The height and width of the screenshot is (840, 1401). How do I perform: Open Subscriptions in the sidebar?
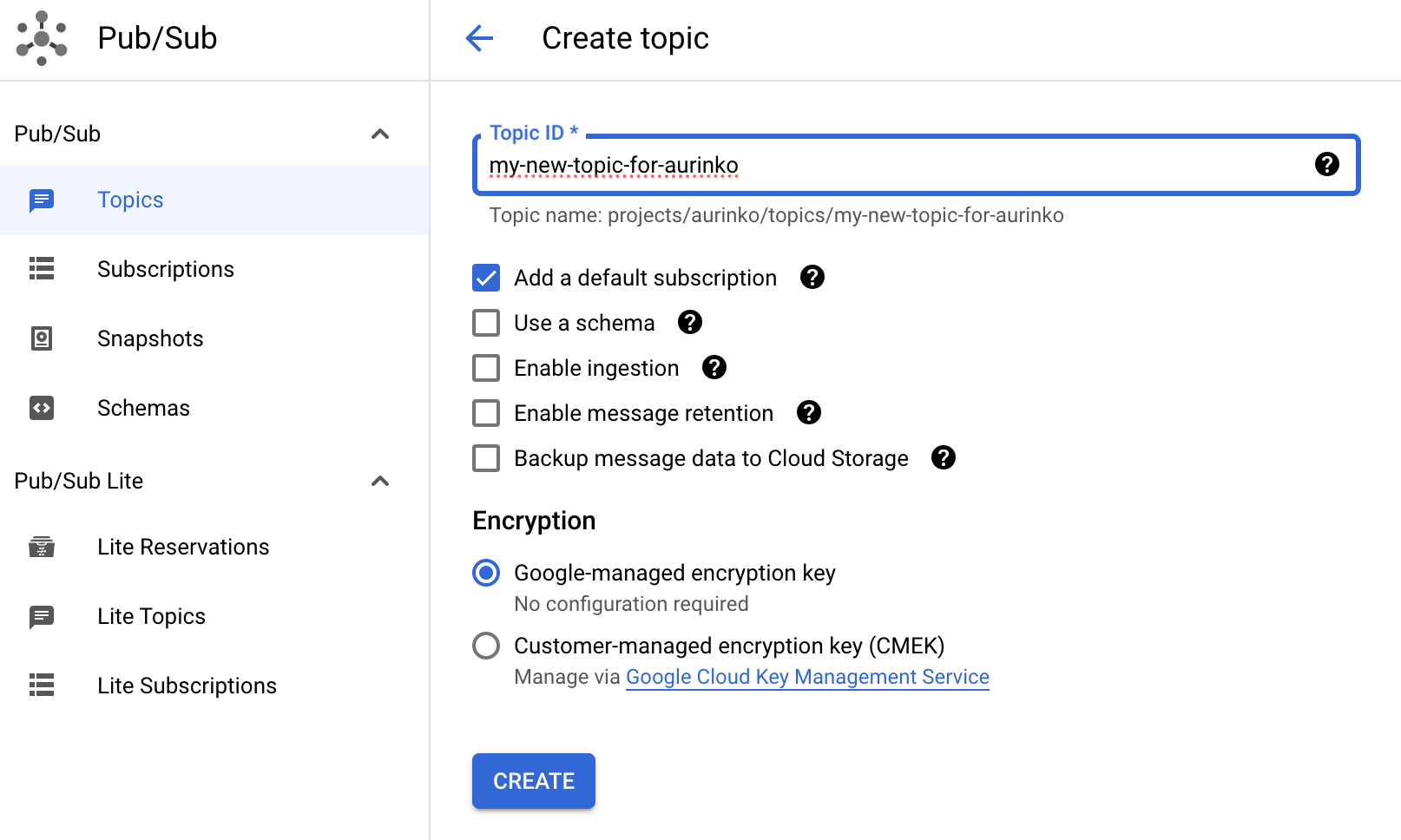pos(214,269)
